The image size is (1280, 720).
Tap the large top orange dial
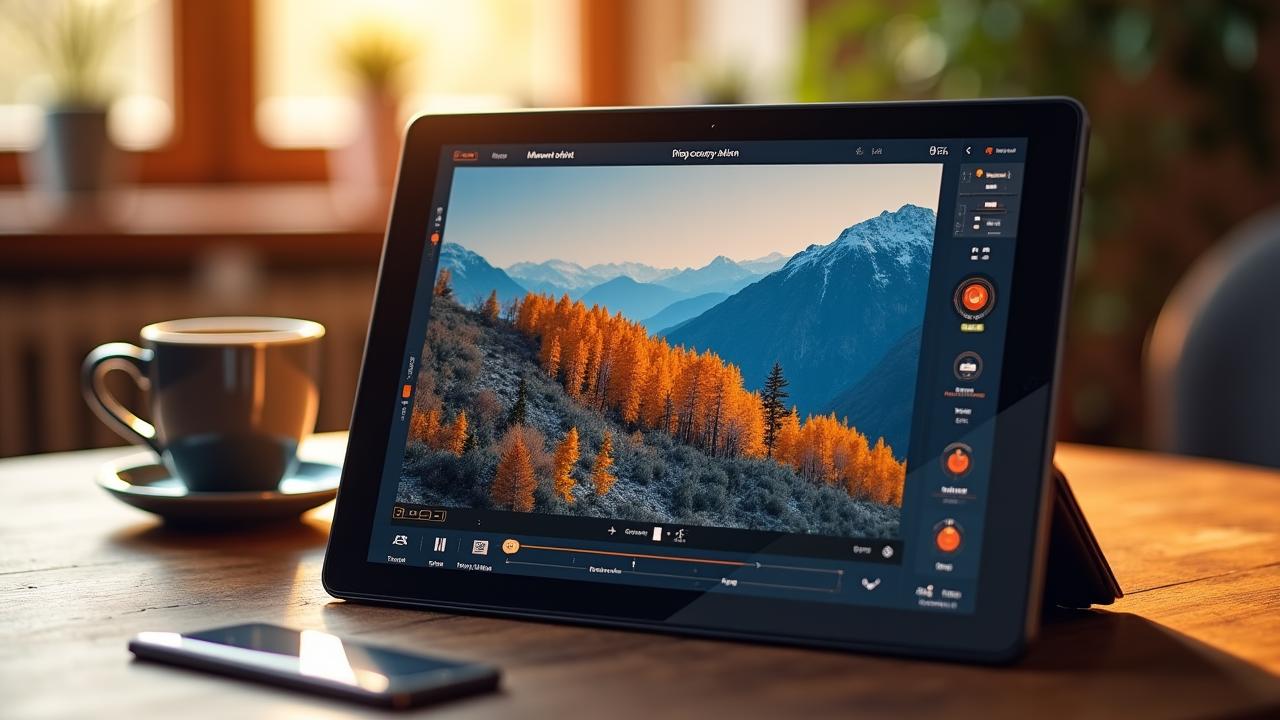coord(973,297)
